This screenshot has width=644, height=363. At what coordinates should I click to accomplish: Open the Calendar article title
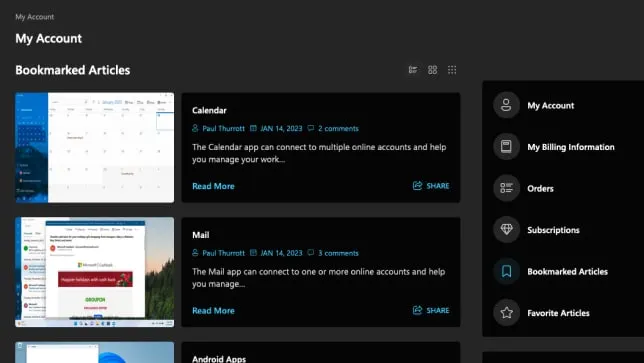click(x=209, y=110)
